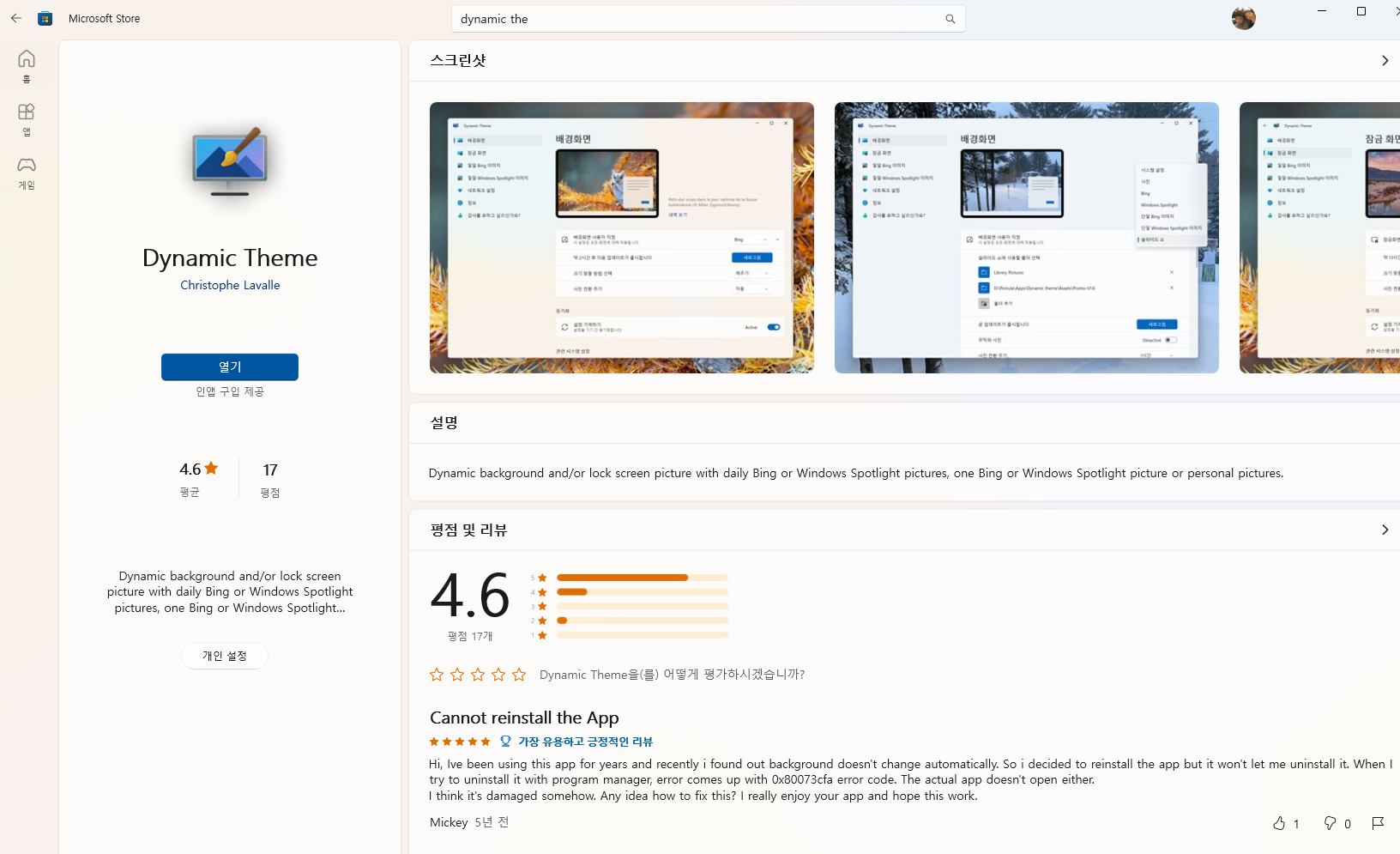Select the 2-star rating bar
Image resolution: width=1400 pixels, height=854 pixels.
(643, 621)
